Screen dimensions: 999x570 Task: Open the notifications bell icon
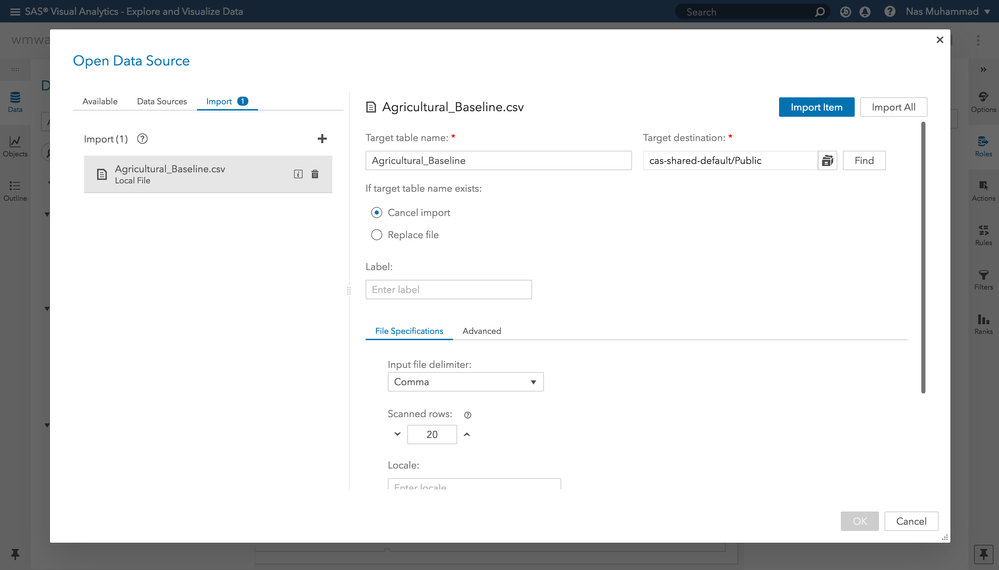[x=865, y=12]
